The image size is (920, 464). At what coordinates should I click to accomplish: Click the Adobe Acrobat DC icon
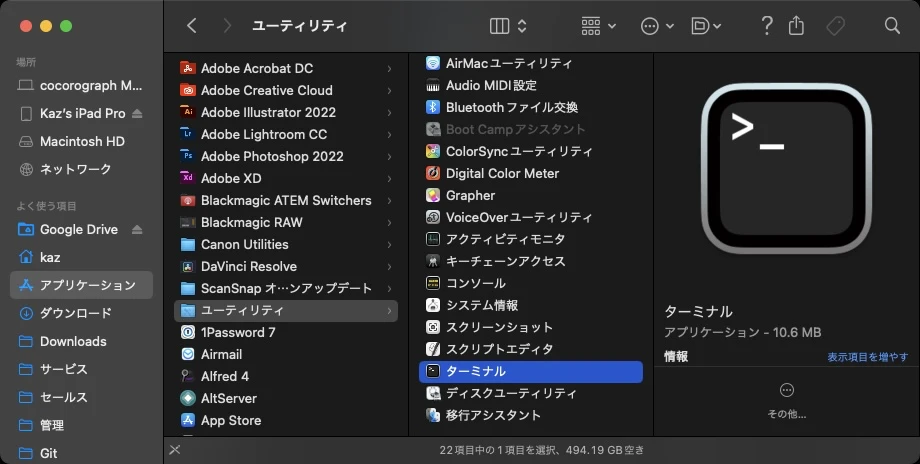pos(188,68)
